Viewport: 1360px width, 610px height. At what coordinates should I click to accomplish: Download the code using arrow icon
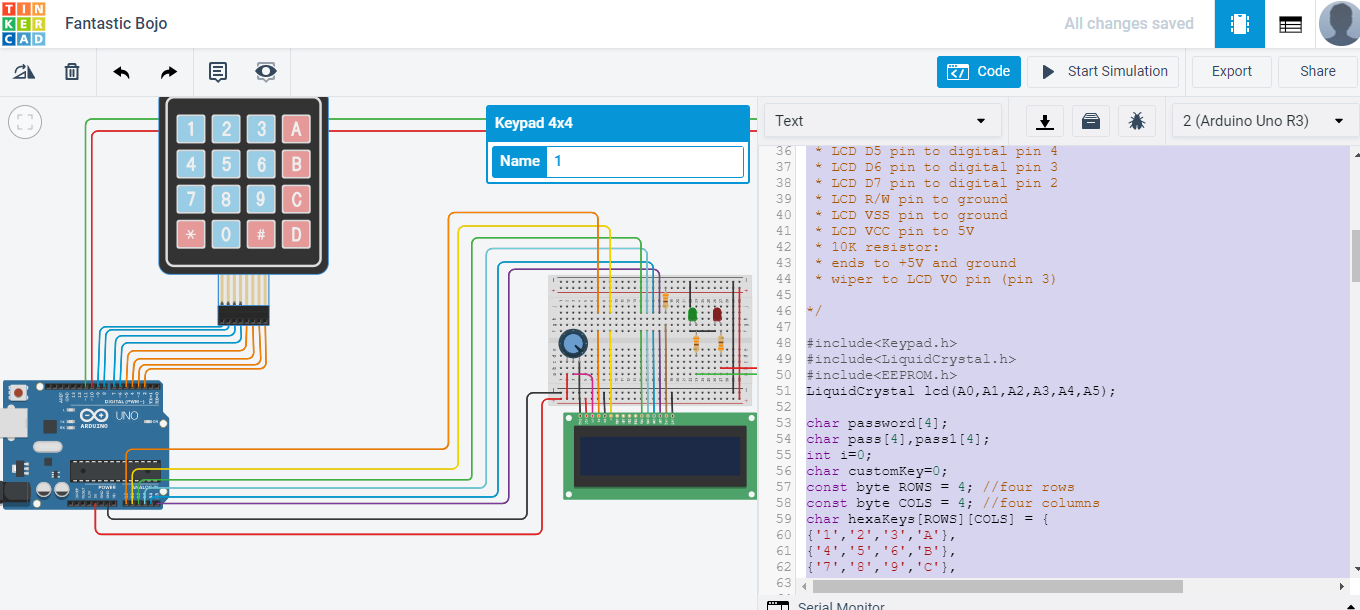click(1044, 121)
